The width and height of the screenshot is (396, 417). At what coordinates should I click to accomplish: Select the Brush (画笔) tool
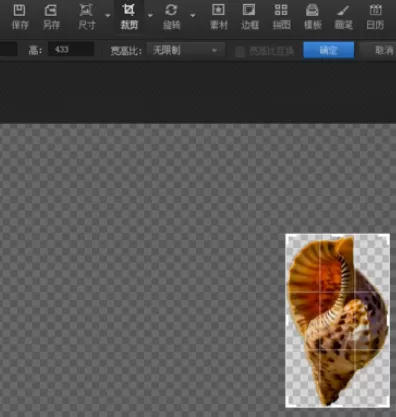coord(343,17)
